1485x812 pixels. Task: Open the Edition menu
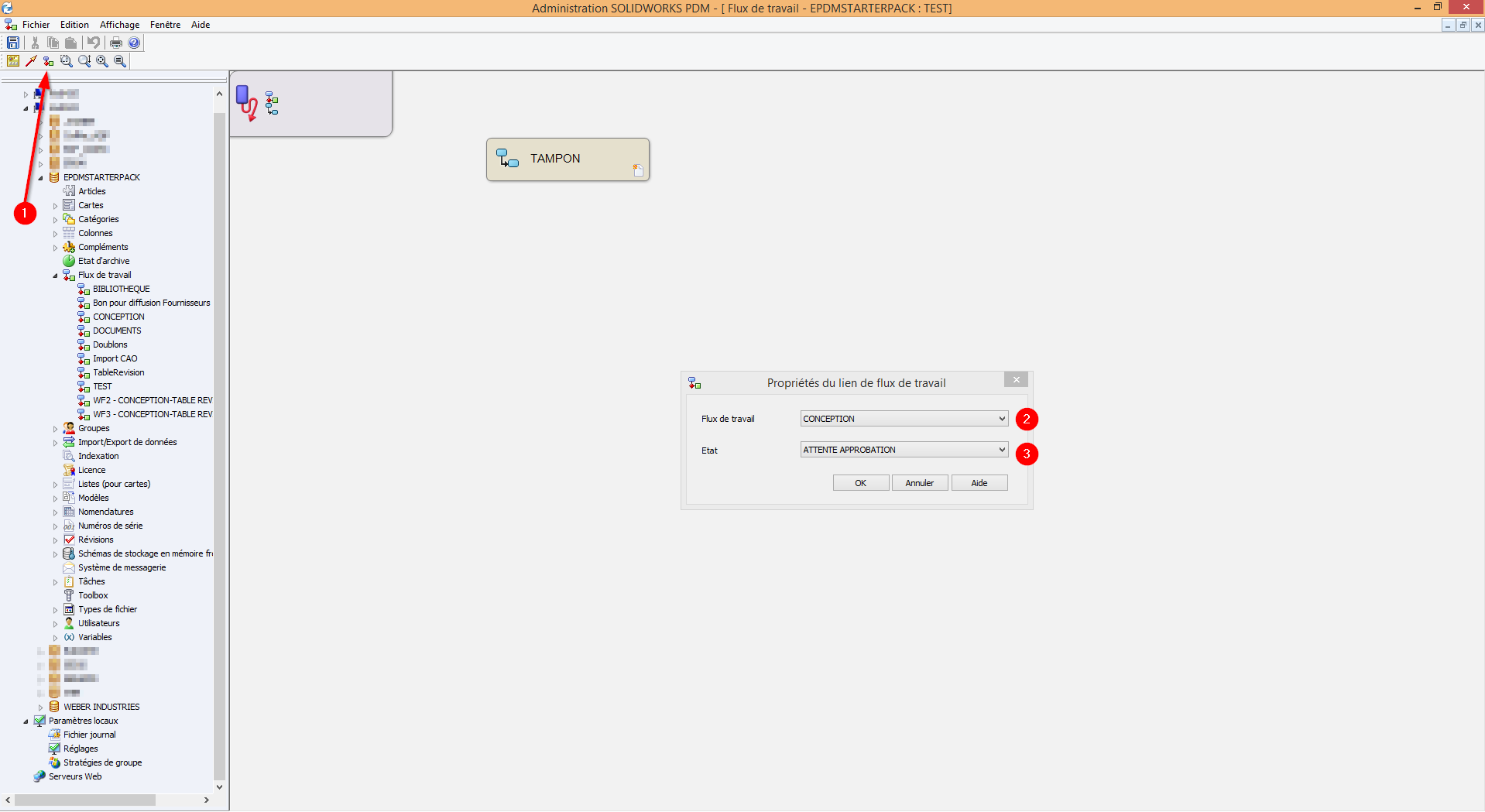(x=74, y=25)
